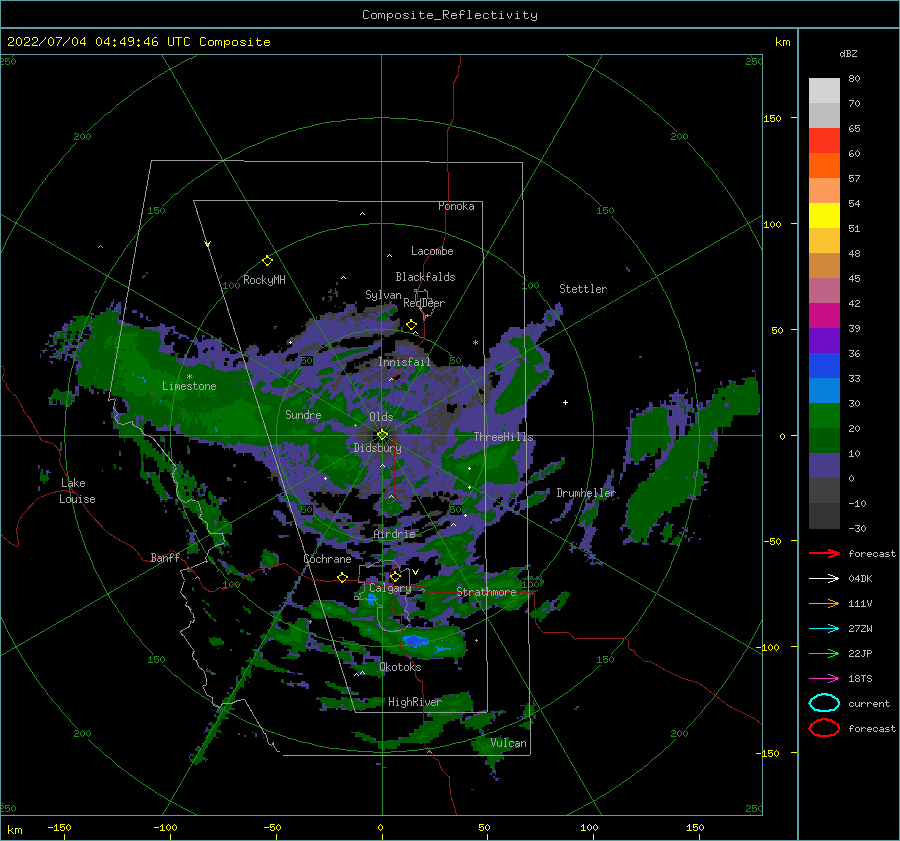Viewport: 900px width, 841px height.
Task: Click the 04DK legend text
Action: 860,579
